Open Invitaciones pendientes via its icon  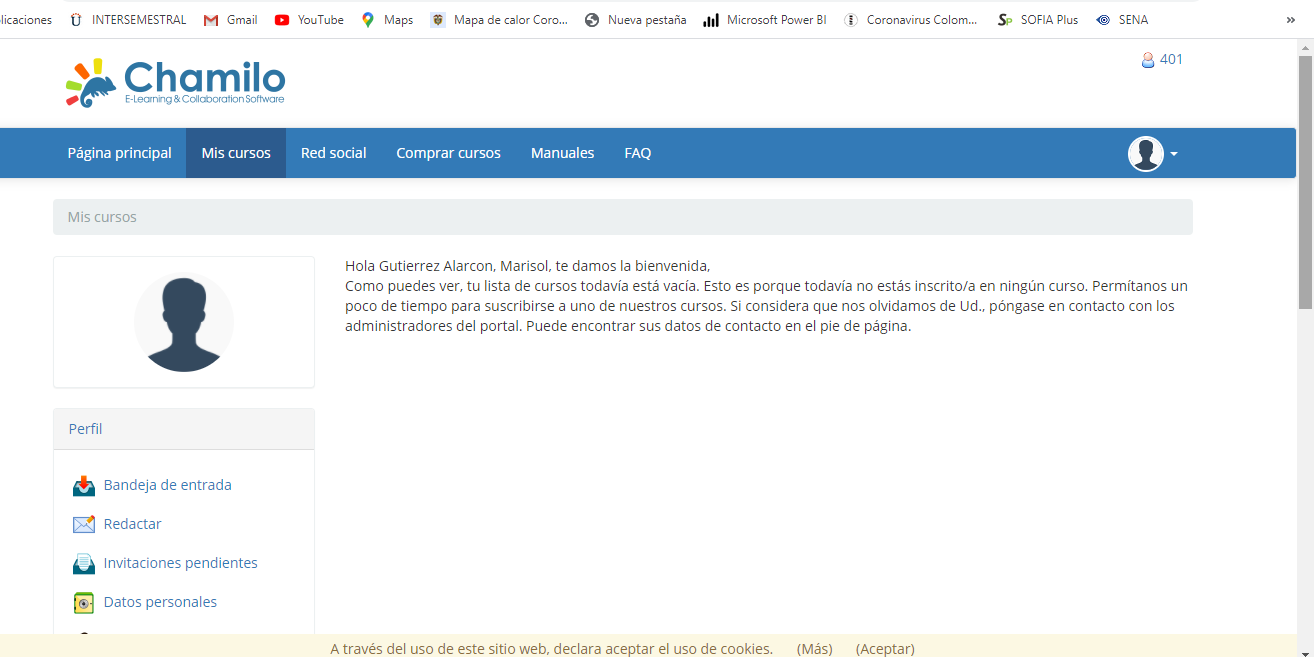pos(84,562)
